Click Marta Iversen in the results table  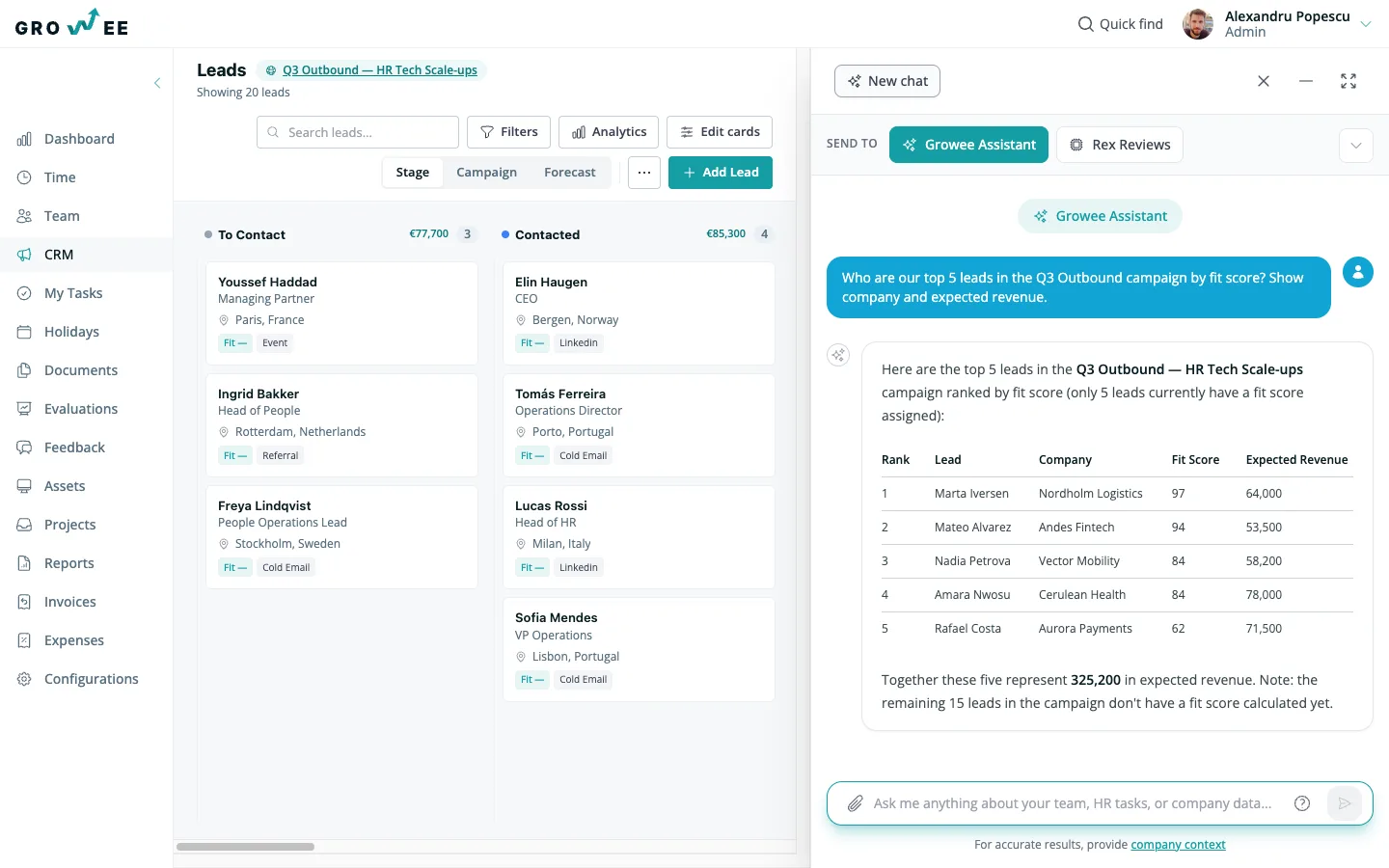(x=971, y=494)
